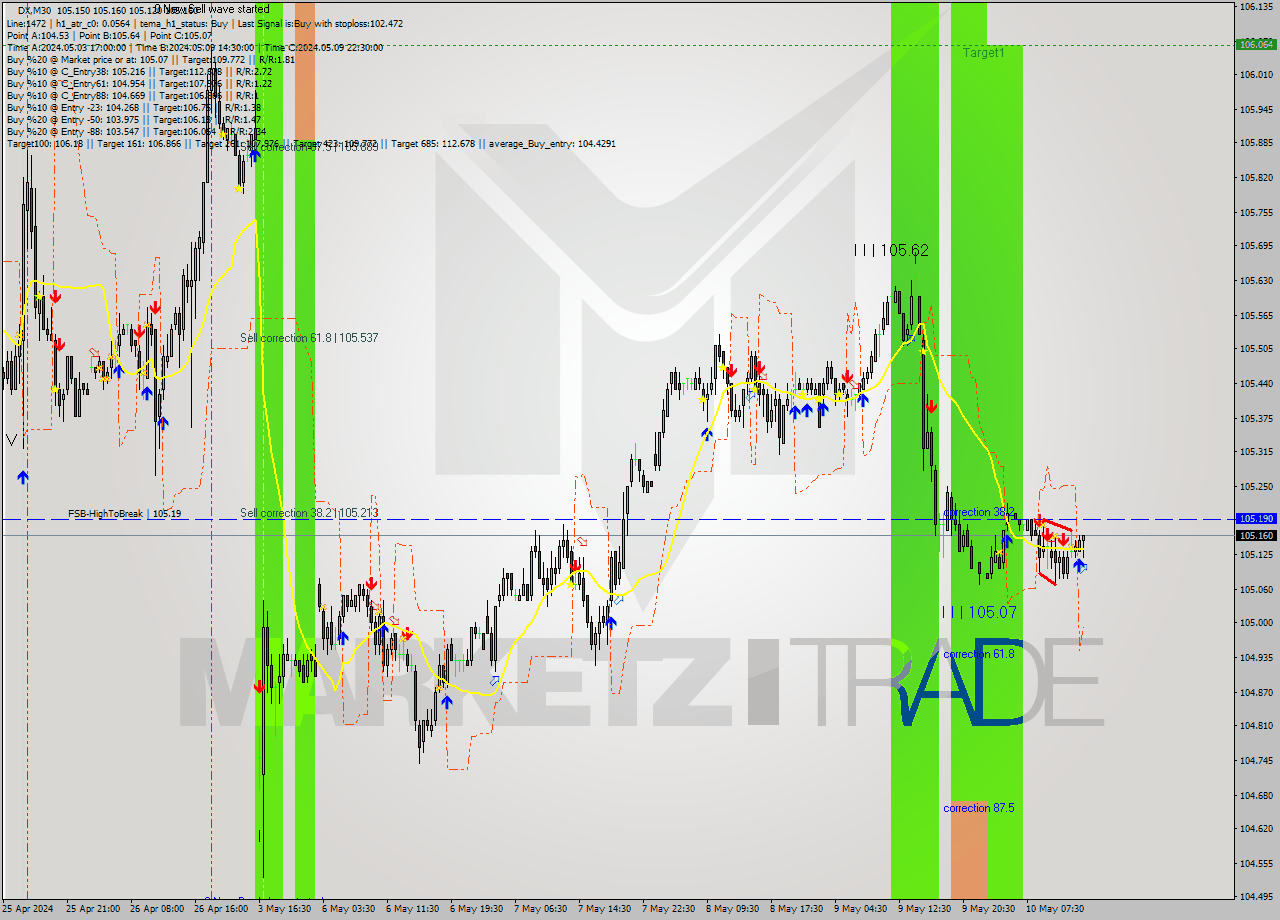Screen dimensions: 1280x920
Task: Select the 105.190 price tag on axis
Action: [1256, 519]
